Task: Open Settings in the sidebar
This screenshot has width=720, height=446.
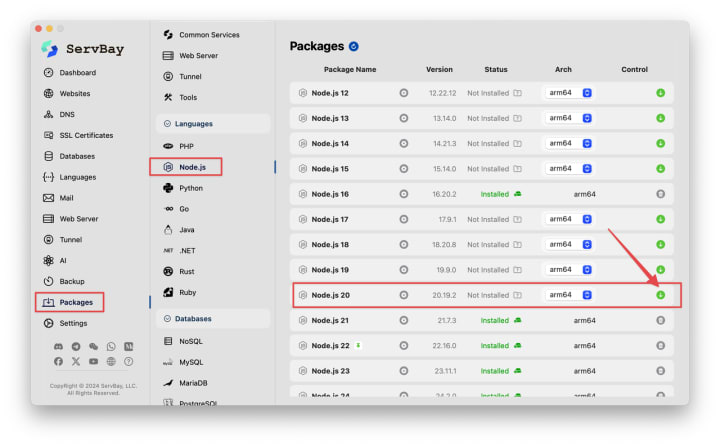Action: click(65, 323)
